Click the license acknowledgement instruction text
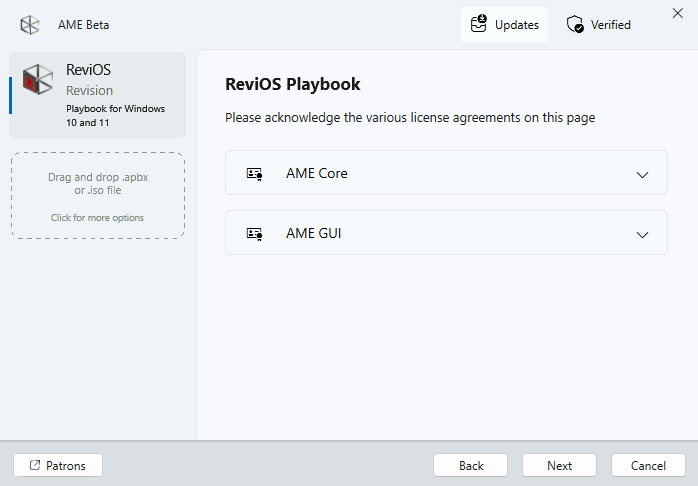The height and width of the screenshot is (486, 698). click(x=410, y=117)
